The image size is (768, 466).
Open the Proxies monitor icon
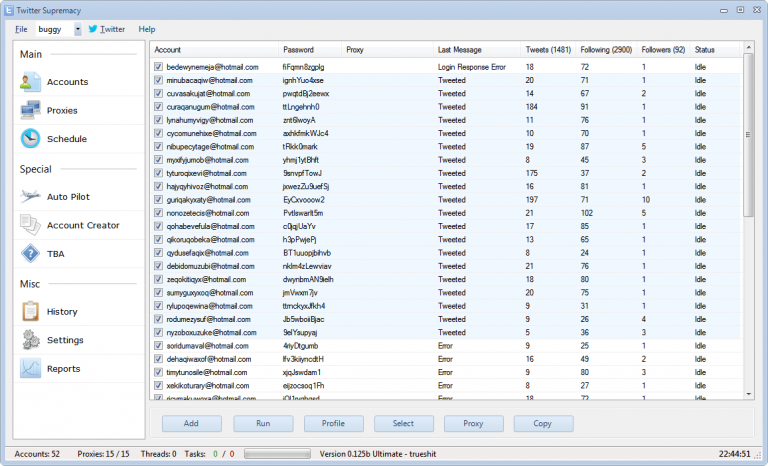pyautogui.click(x=30, y=110)
